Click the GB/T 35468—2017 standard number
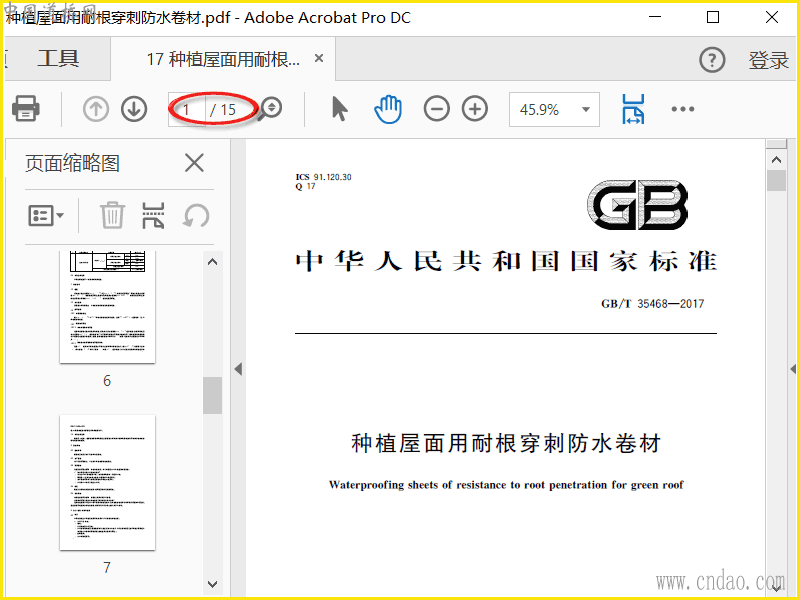Viewport: 800px width, 600px height. (653, 304)
